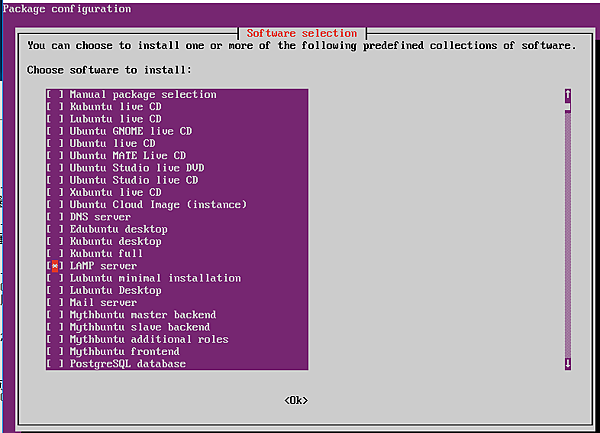Screen dimensions: 600x433
Task: Check the Mail server checkbox
Action: pos(55,303)
